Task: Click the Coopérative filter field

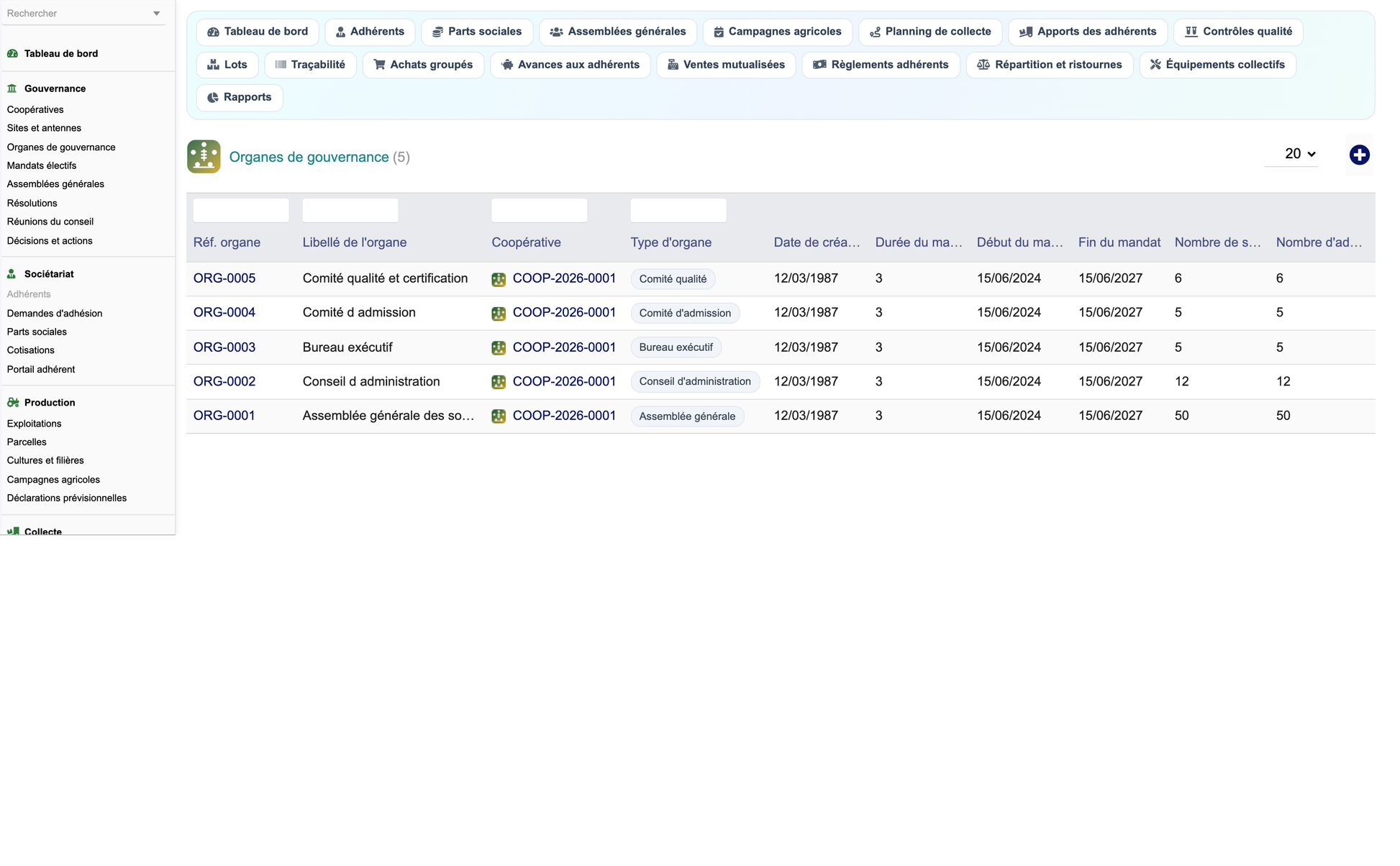Action: click(x=540, y=210)
